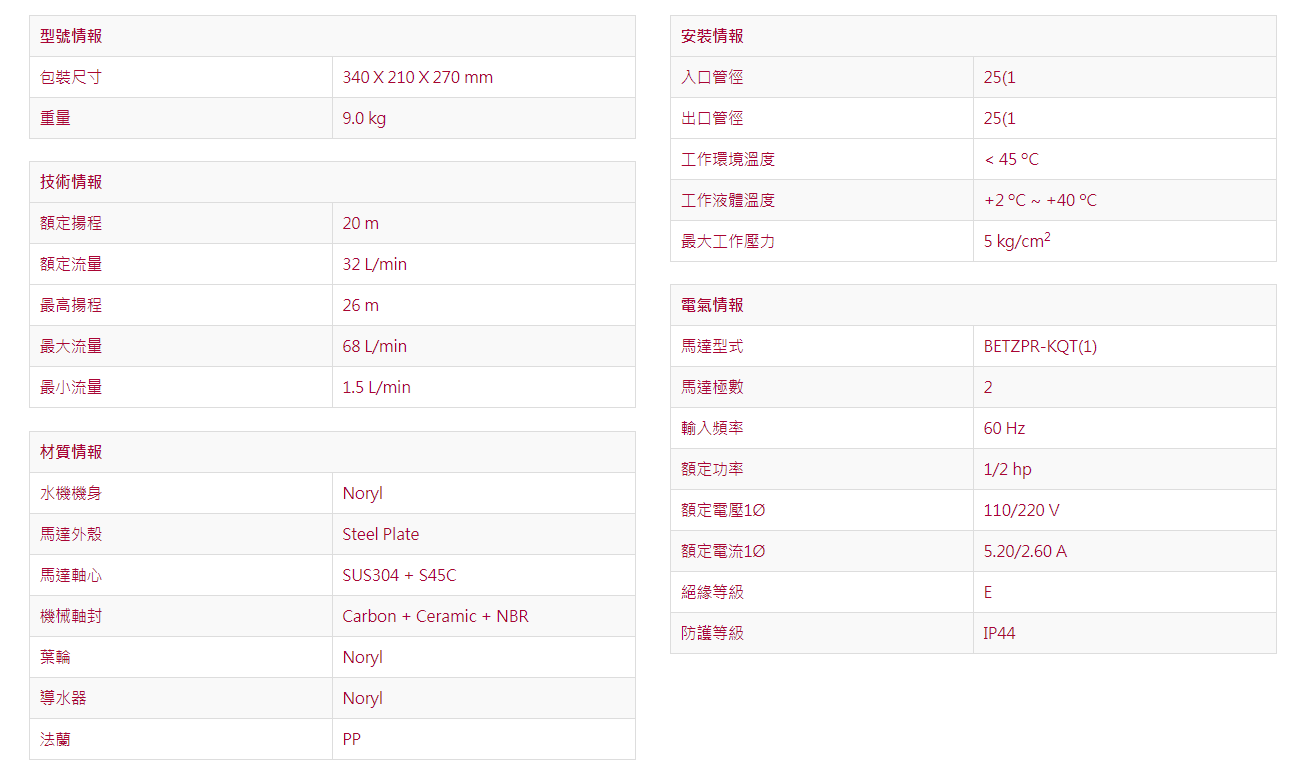Click the 技術情報 table header

click(71, 182)
